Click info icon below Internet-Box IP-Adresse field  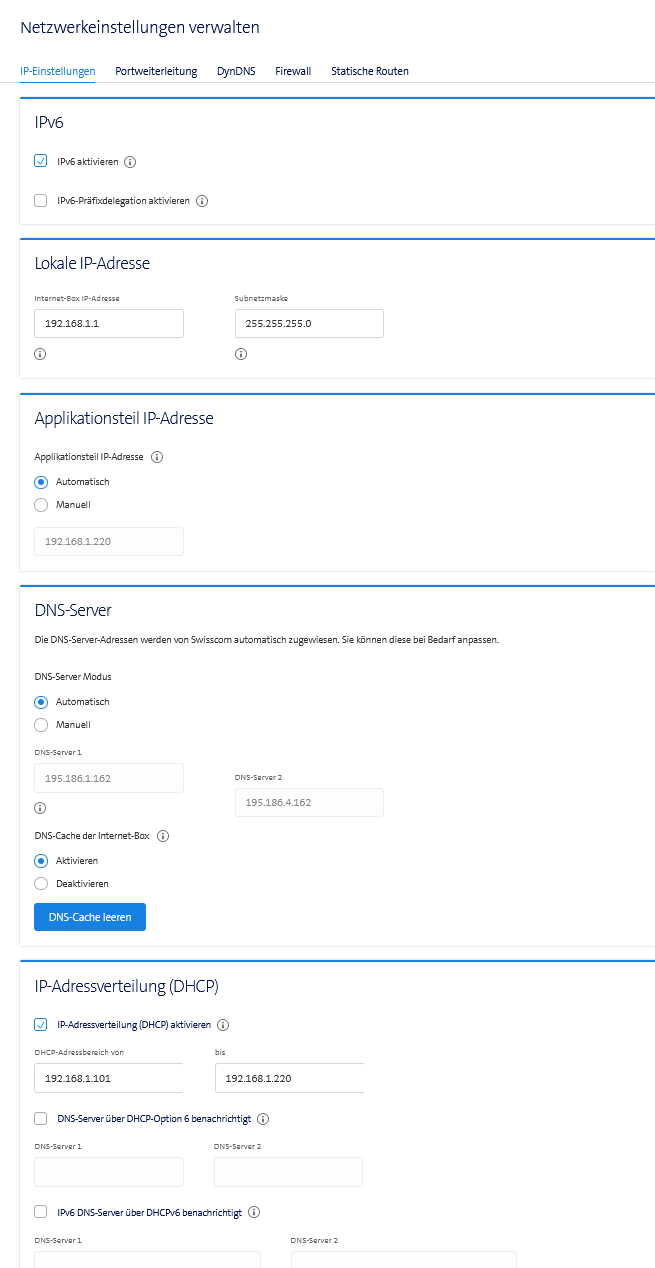pos(40,354)
